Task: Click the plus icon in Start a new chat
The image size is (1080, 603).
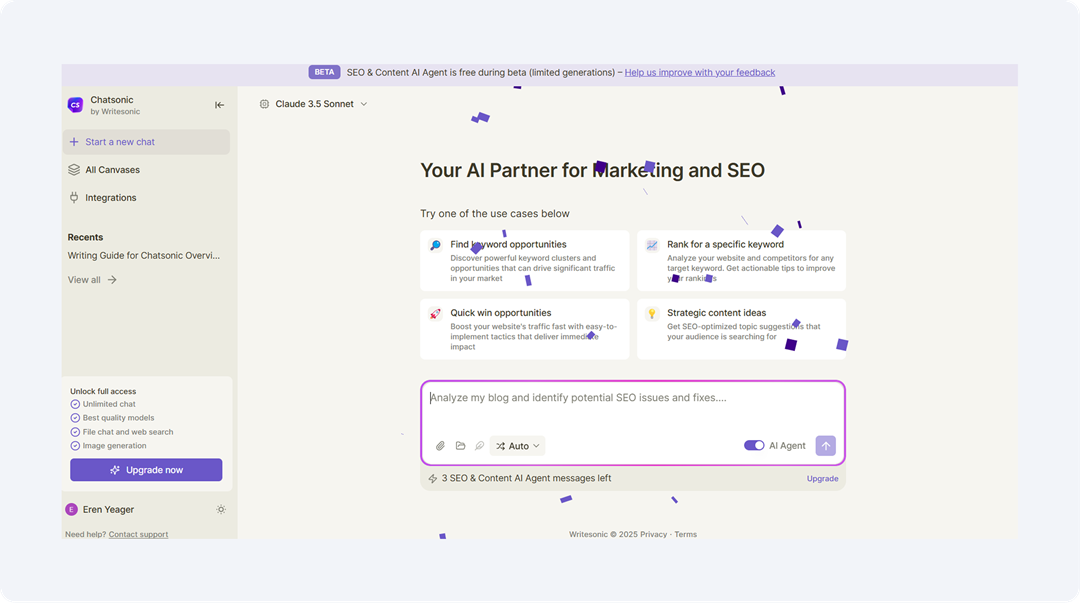Action: 74,142
